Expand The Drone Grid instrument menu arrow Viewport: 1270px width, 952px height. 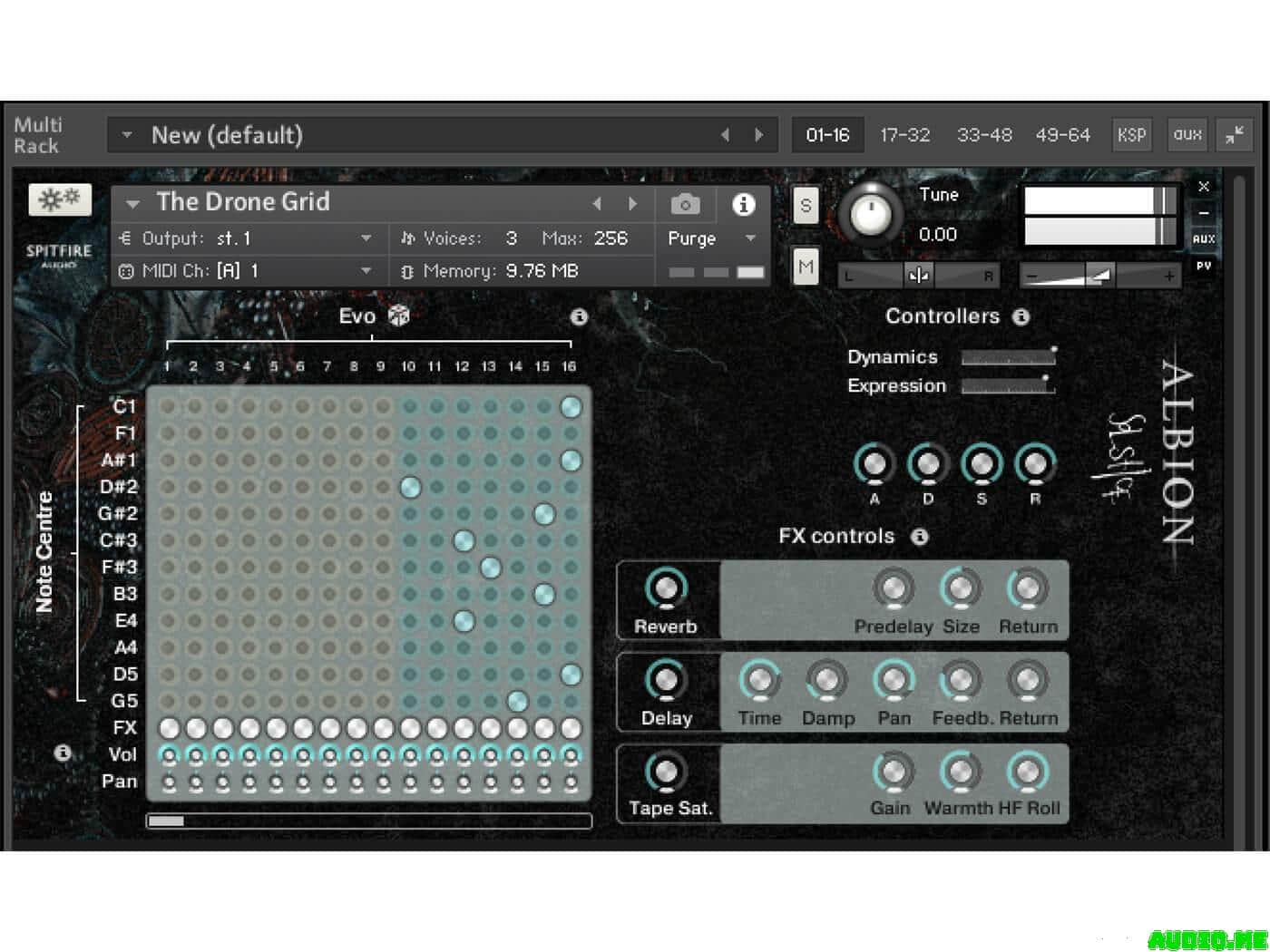pyautogui.click(x=132, y=204)
